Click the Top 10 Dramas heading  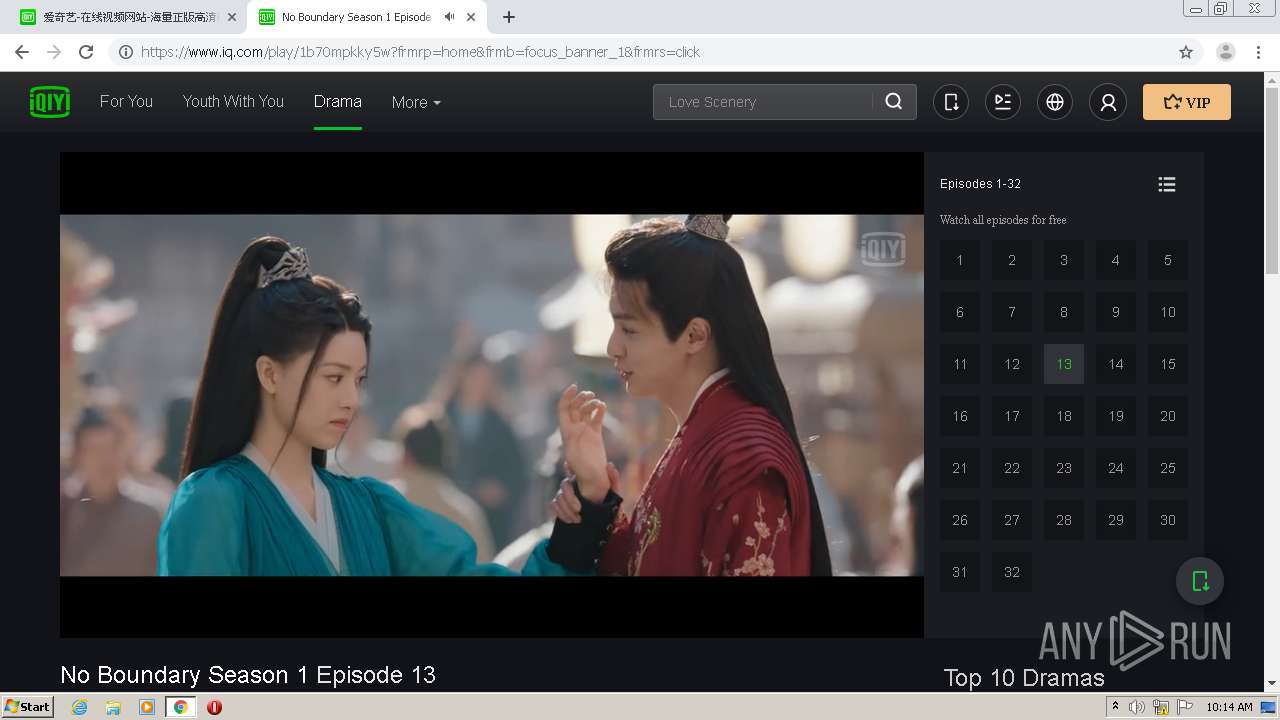(x=1024, y=678)
